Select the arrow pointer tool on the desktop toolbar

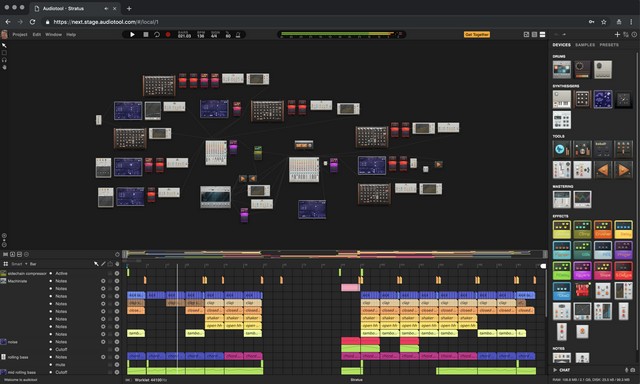point(4,45)
